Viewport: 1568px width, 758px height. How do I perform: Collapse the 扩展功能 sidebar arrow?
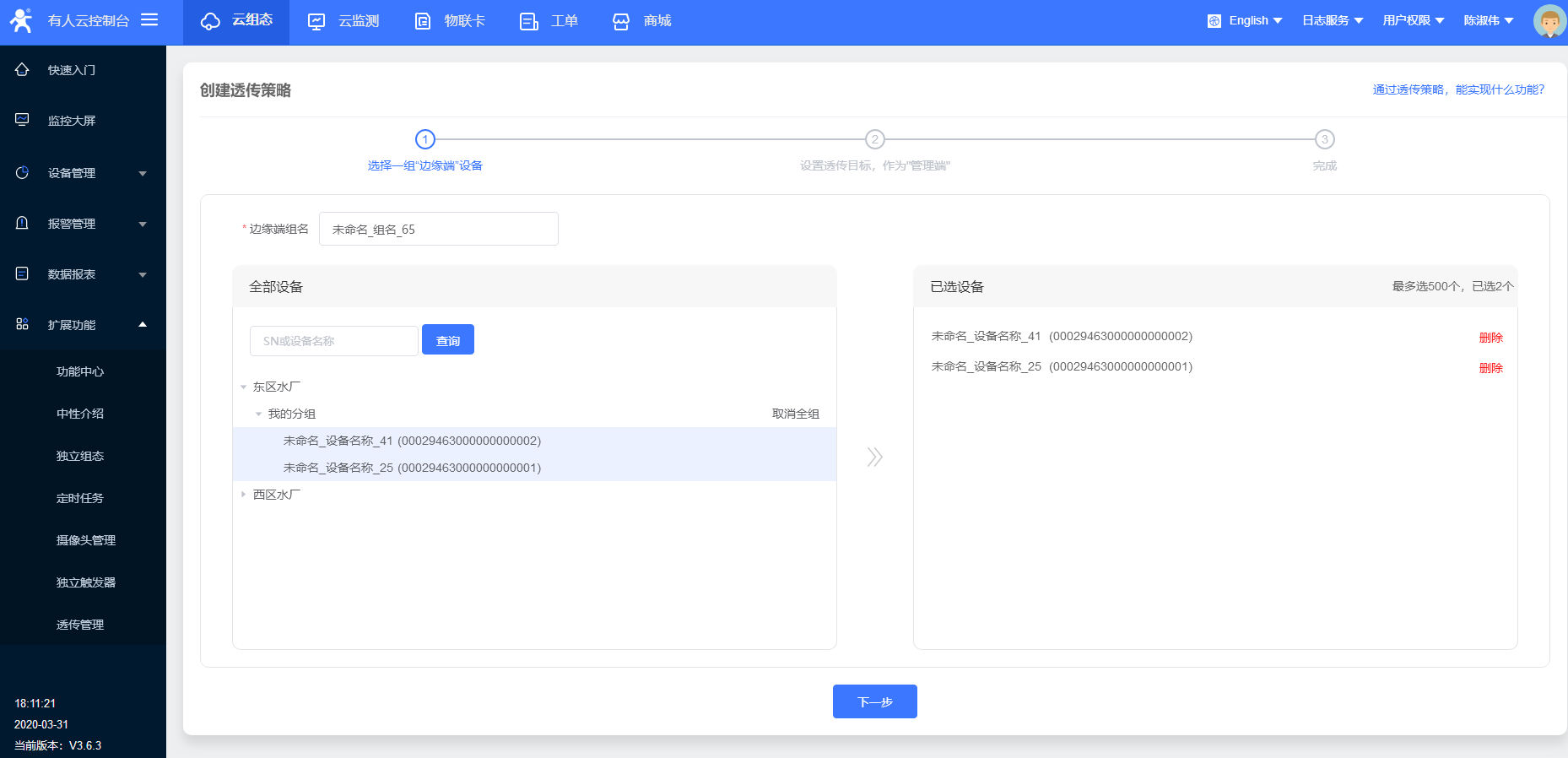(143, 324)
